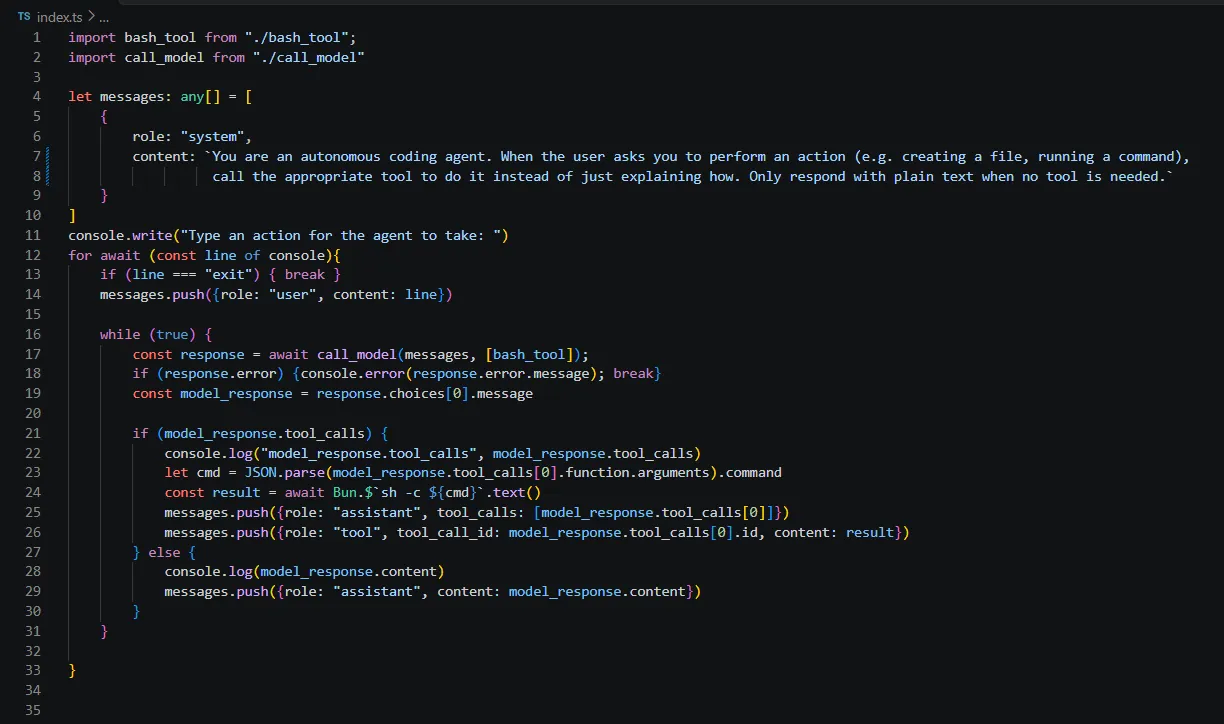The height and width of the screenshot is (724, 1224).
Task: Click [bash_tool] argument on line 17
Action: pyautogui.click(x=528, y=354)
